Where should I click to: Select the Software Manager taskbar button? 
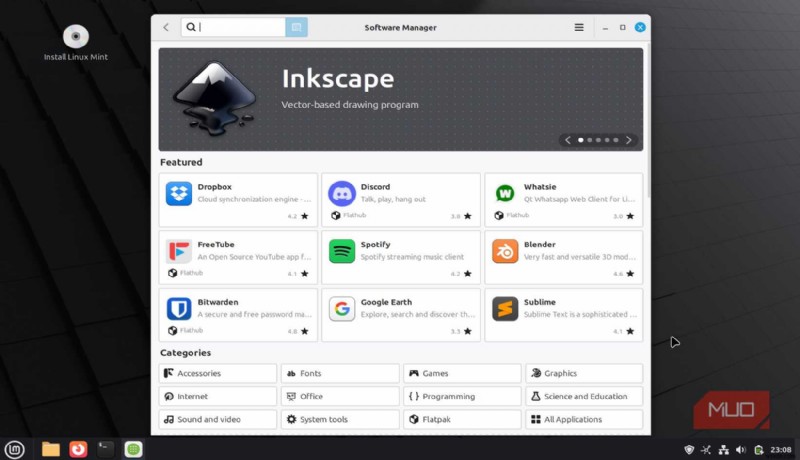coord(133,449)
